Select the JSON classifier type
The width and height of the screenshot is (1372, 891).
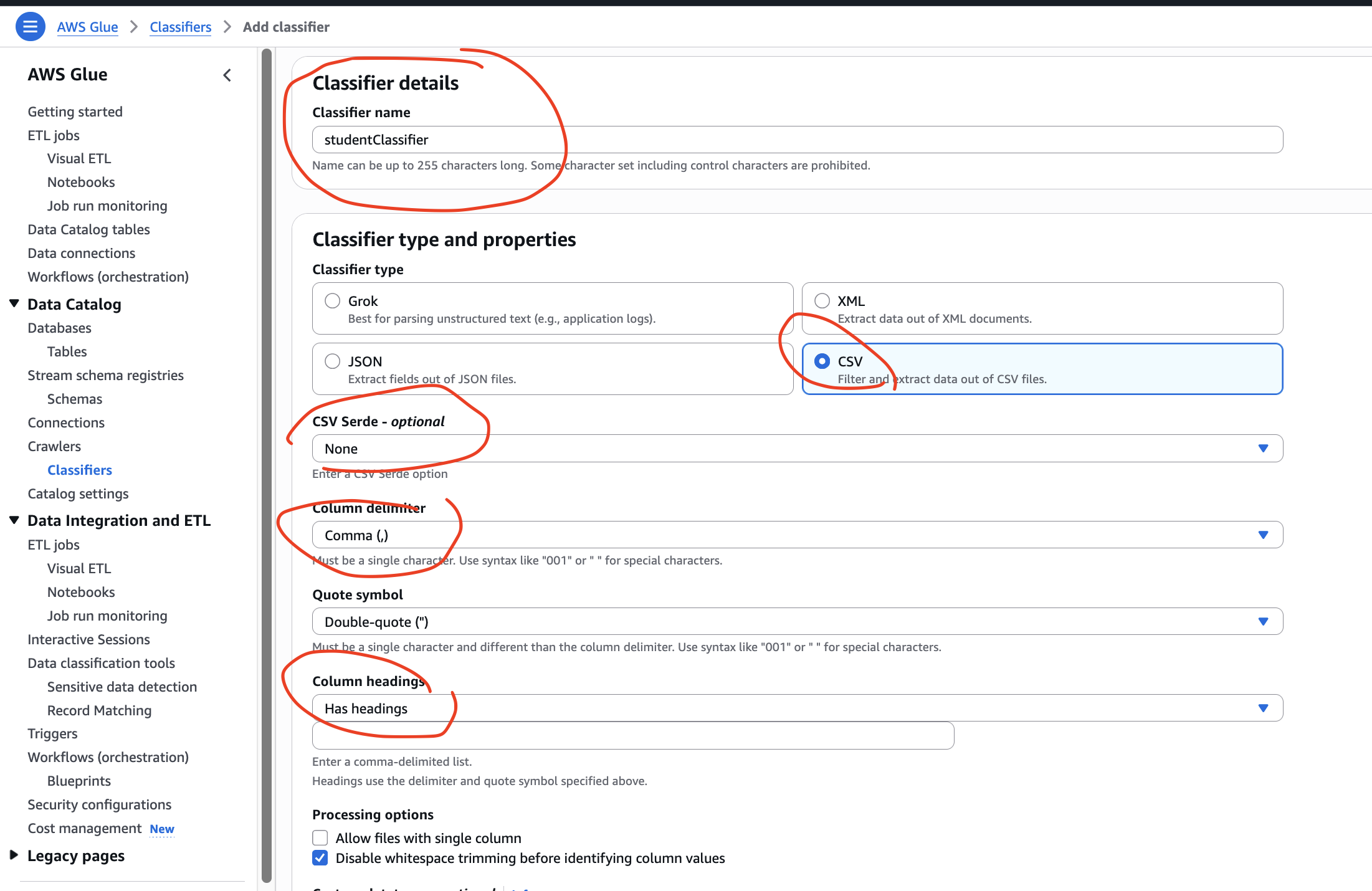pyautogui.click(x=332, y=361)
